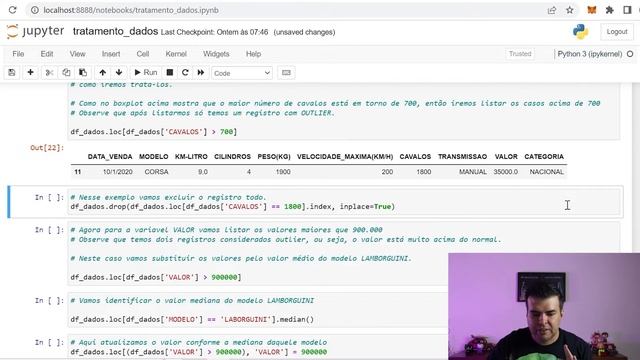
Task: Open the View menu
Action: (77, 54)
